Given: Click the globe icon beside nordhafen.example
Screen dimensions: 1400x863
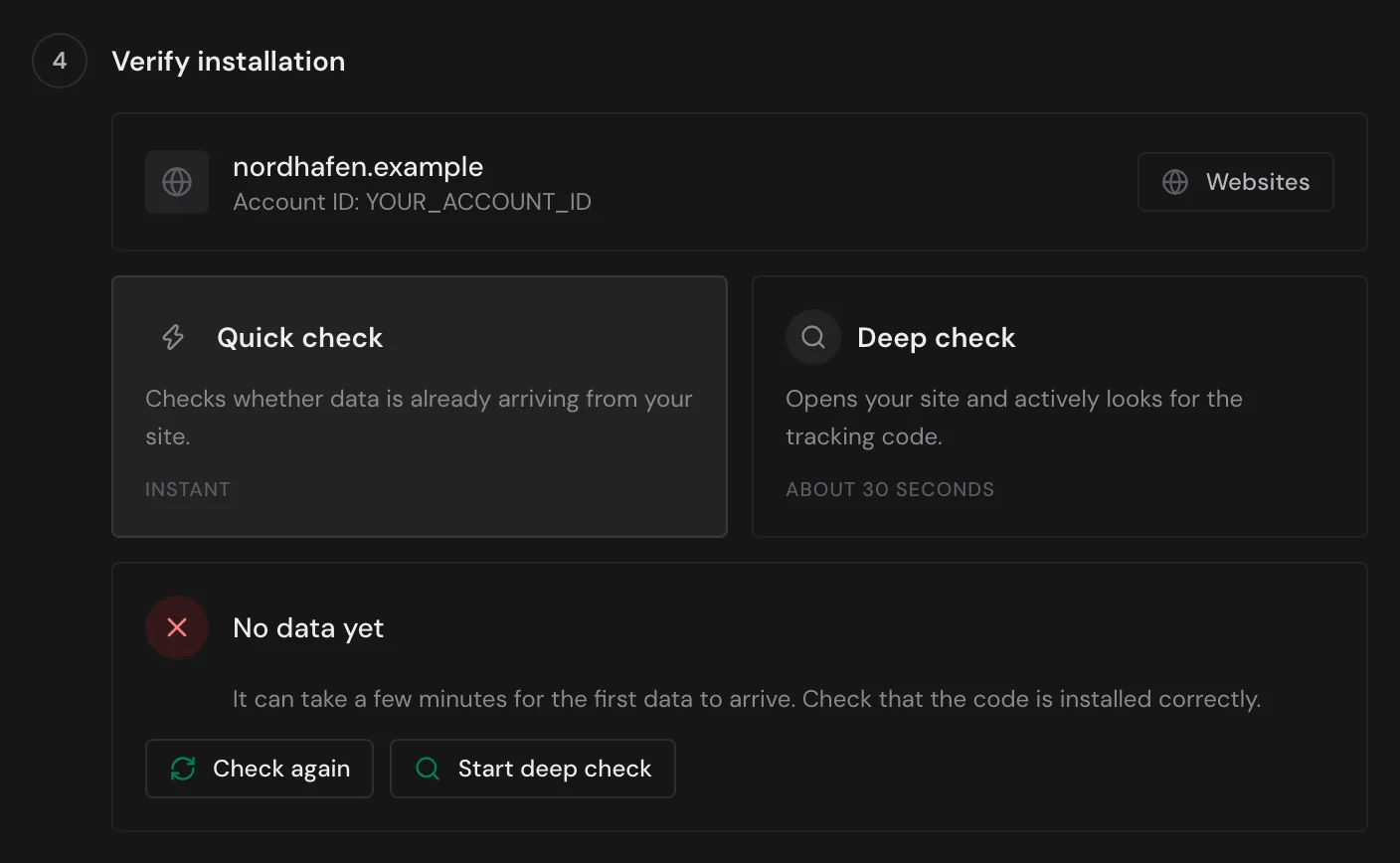Looking at the screenshot, I should 177,182.
